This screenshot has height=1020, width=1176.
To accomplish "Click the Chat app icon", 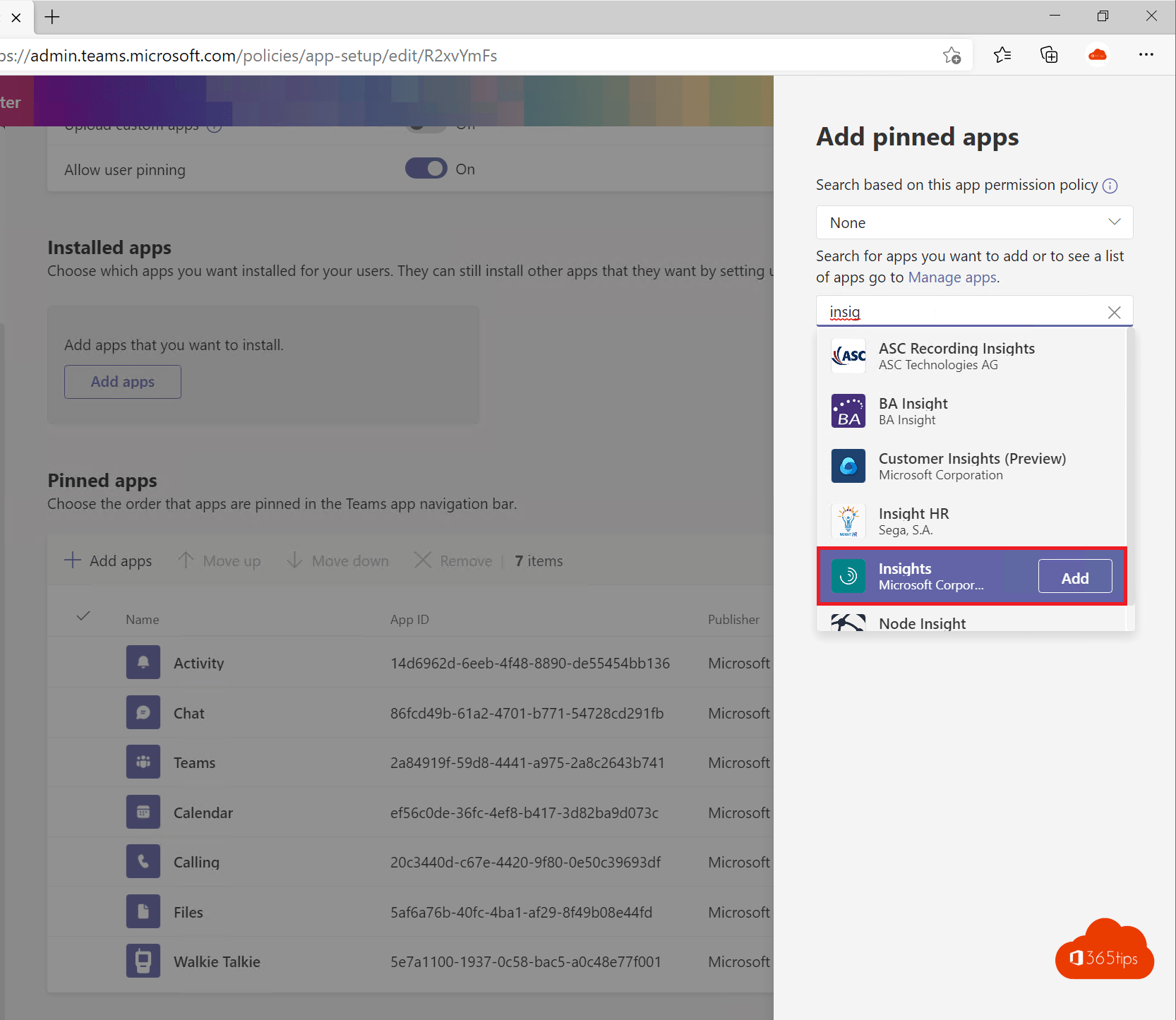I will tap(143, 712).
